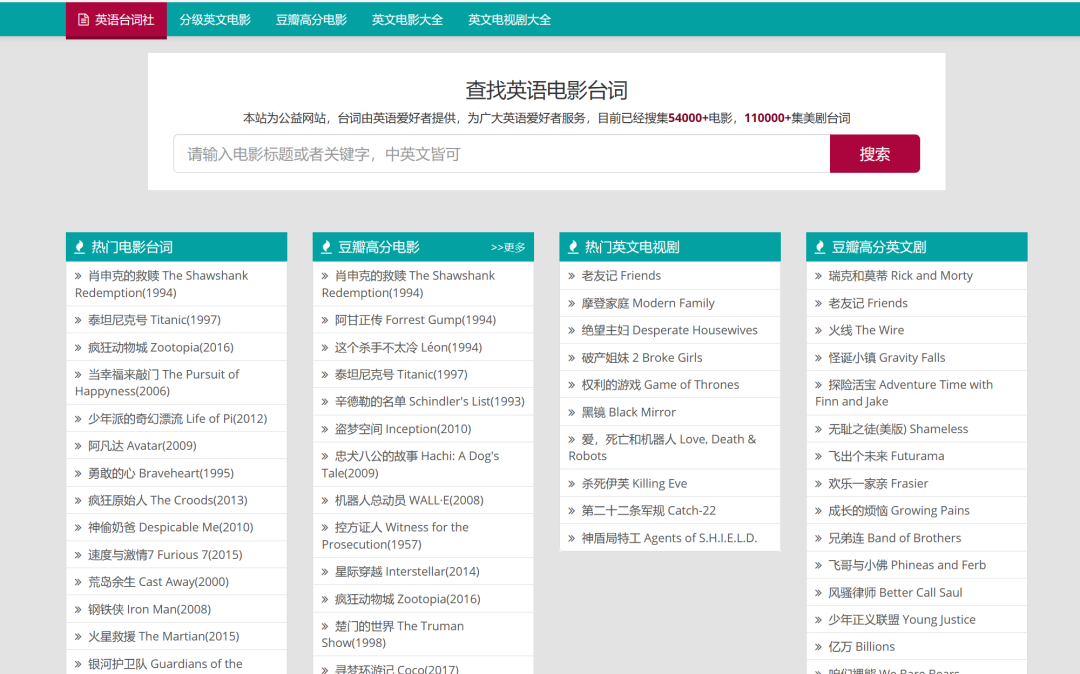Open 探险活宝 Adventure Time with Finn and Jake

point(904,393)
